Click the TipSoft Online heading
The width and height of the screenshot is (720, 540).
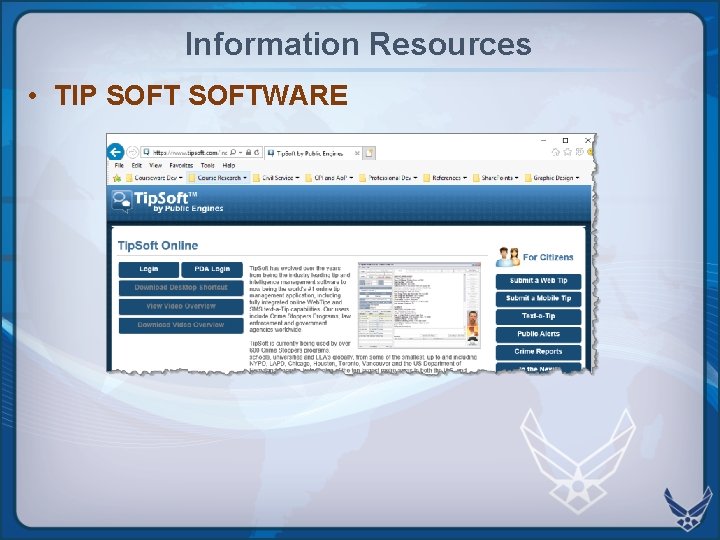pyautogui.click(x=158, y=246)
